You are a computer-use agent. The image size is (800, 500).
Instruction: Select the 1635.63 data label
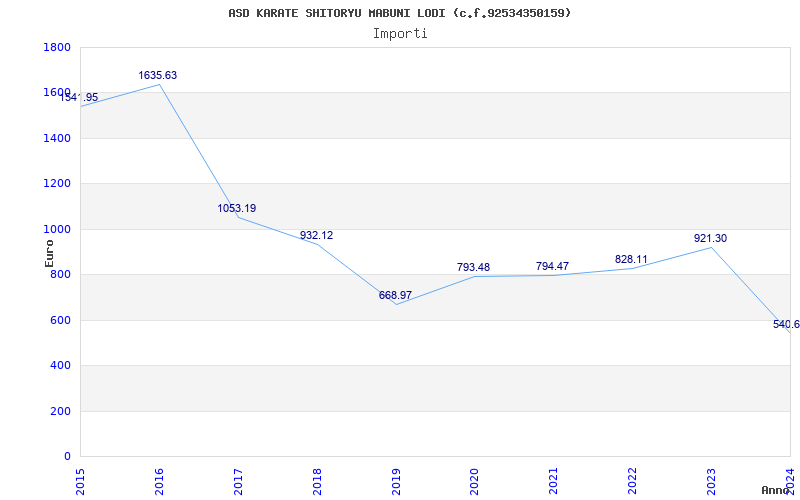[x=158, y=76]
